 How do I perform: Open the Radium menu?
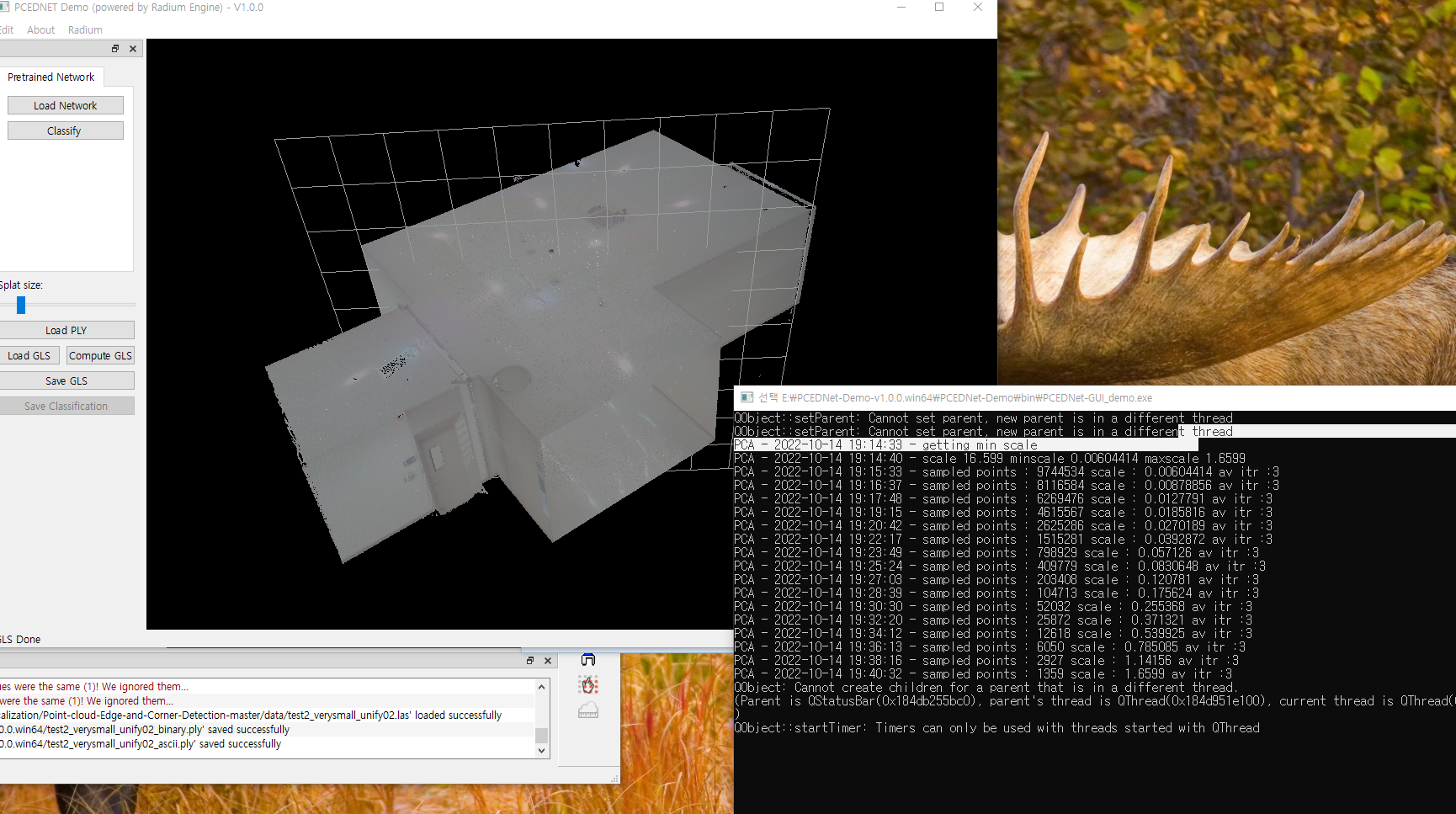point(84,29)
